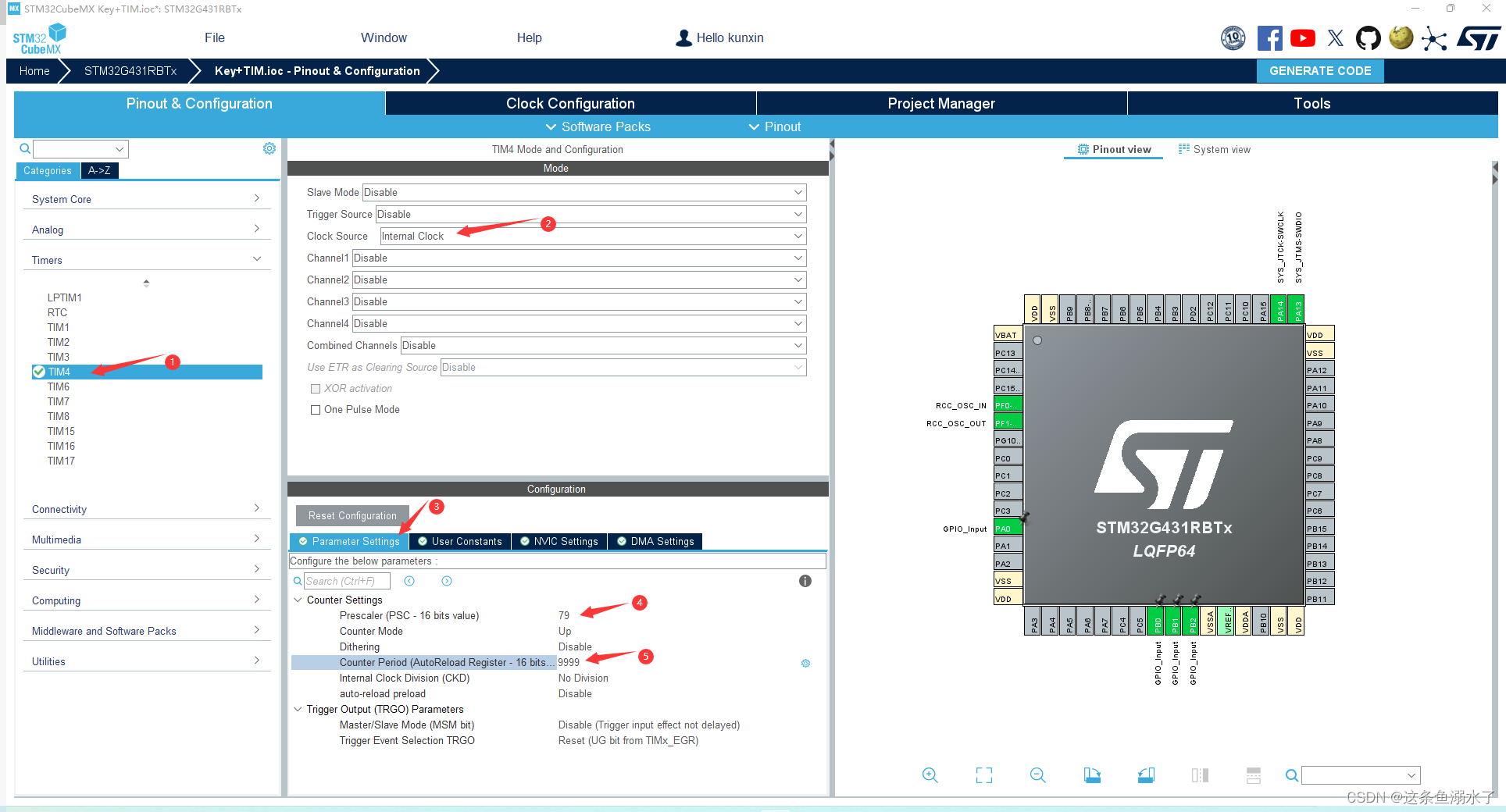This screenshot has height=812, width=1506.
Task: Open the NVIC Settings tab
Action: tap(559, 541)
